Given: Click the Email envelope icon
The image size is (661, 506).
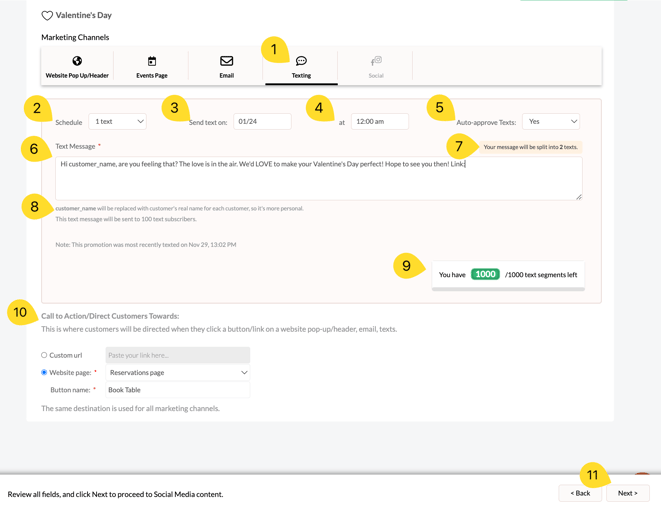Looking at the screenshot, I should (x=227, y=61).
